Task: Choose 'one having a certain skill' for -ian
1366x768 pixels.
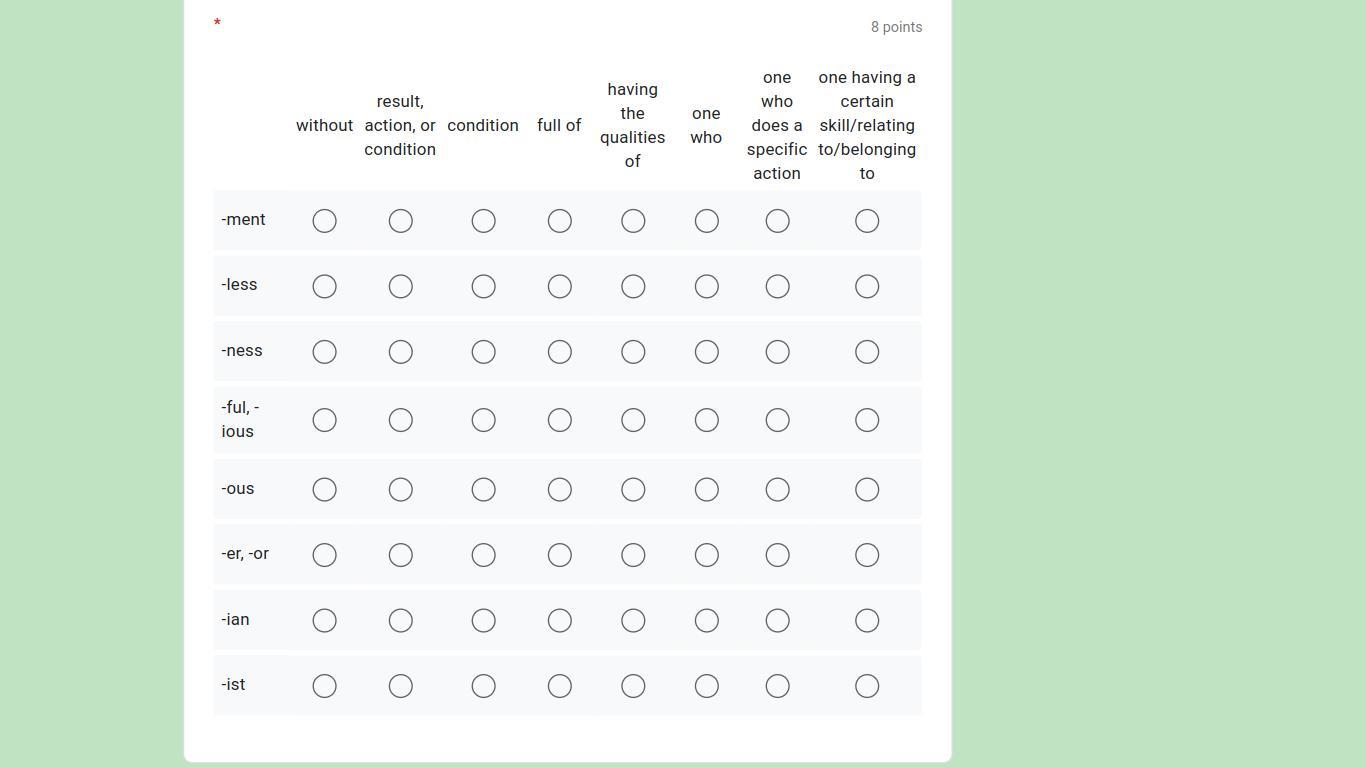Action: click(x=867, y=621)
